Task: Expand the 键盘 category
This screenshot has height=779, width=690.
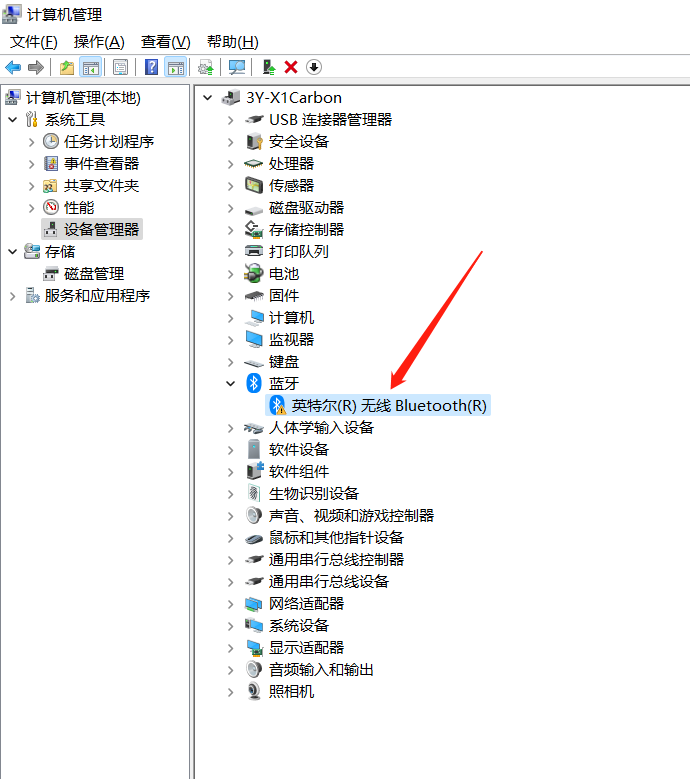Action: (230, 362)
